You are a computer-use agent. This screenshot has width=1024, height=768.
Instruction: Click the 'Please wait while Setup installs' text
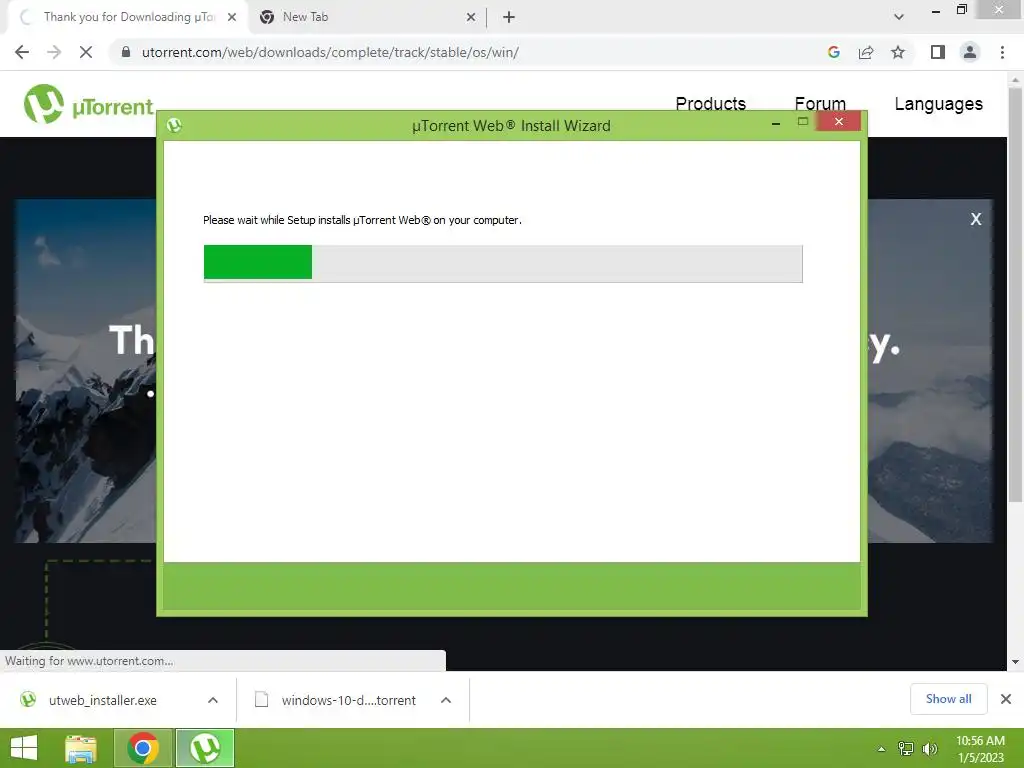(x=362, y=220)
